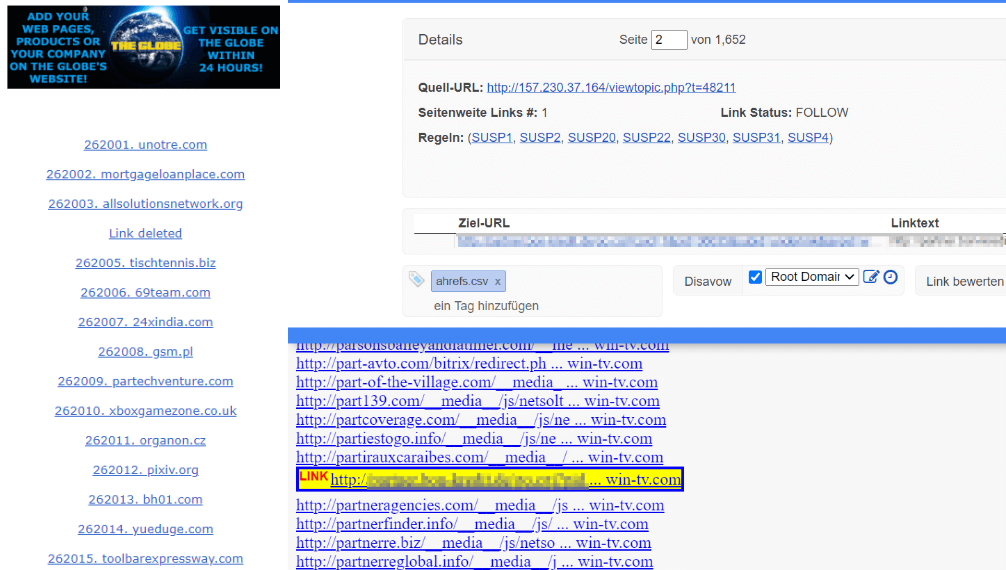The image size is (1006, 570).
Task: Open the part139.com media link
Action: coord(478,401)
